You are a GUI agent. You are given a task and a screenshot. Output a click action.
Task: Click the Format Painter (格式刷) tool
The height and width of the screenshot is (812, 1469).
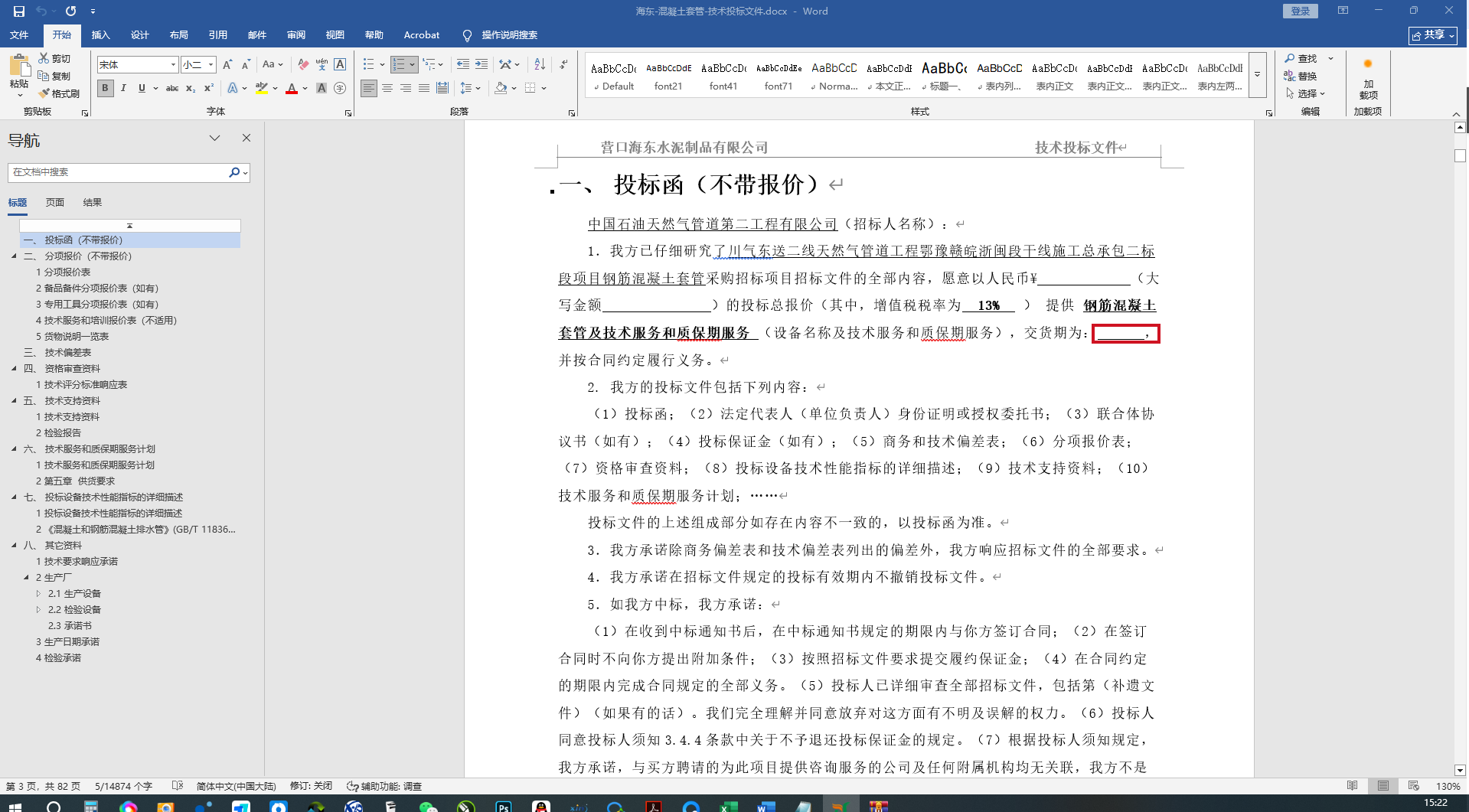(59, 93)
